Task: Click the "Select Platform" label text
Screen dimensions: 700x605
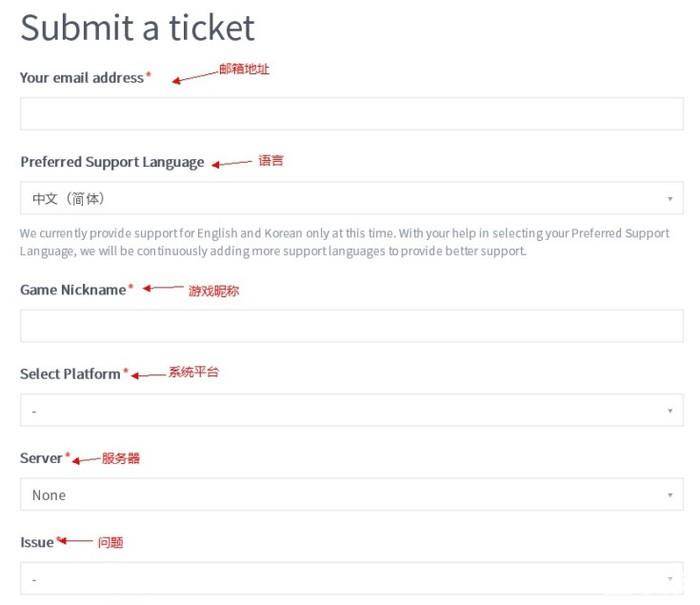Action: point(70,374)
